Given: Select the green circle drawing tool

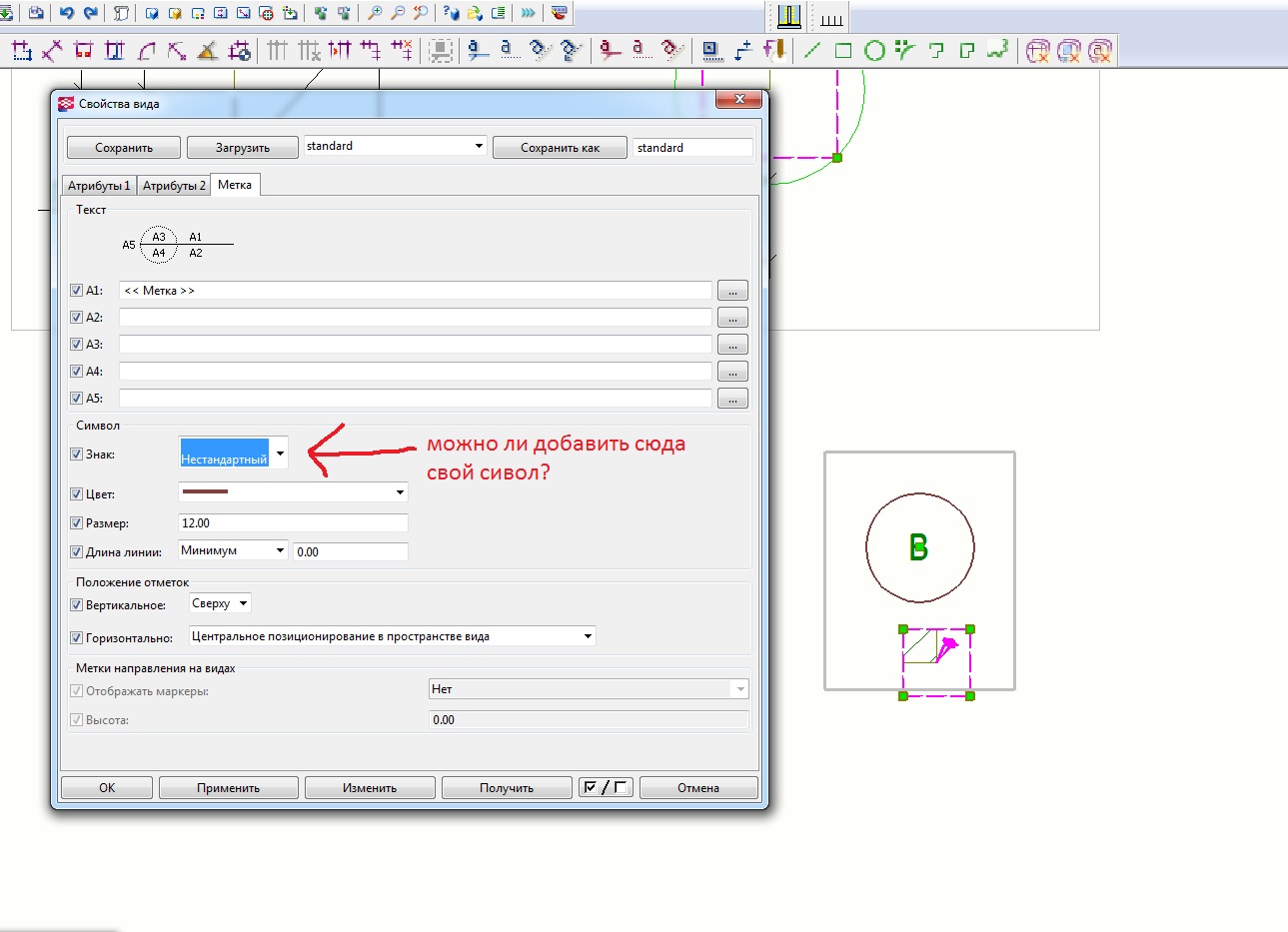Looking at the screenshot, I should pyautogui.click(x=874, y=50).
